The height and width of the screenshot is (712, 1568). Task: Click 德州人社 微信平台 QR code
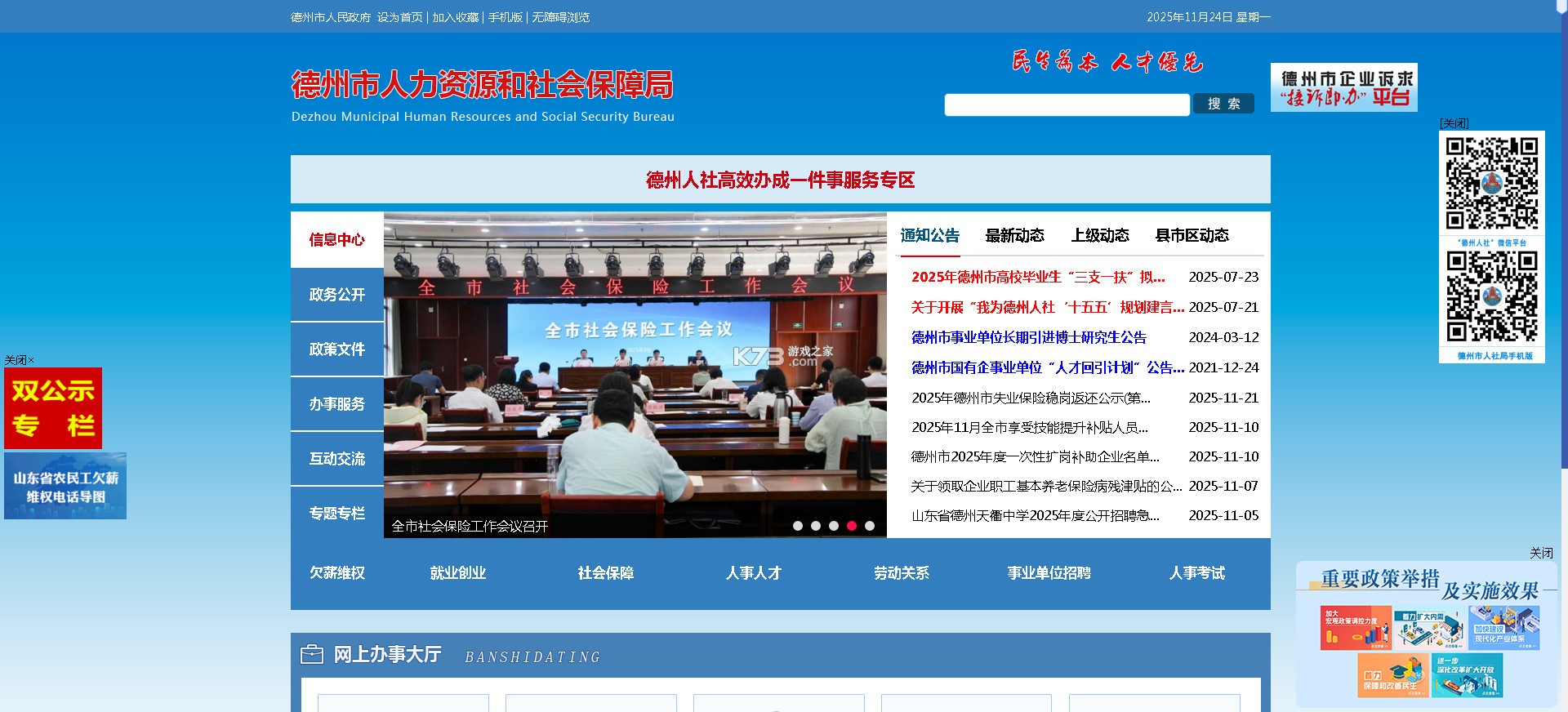click(1492, 184)
